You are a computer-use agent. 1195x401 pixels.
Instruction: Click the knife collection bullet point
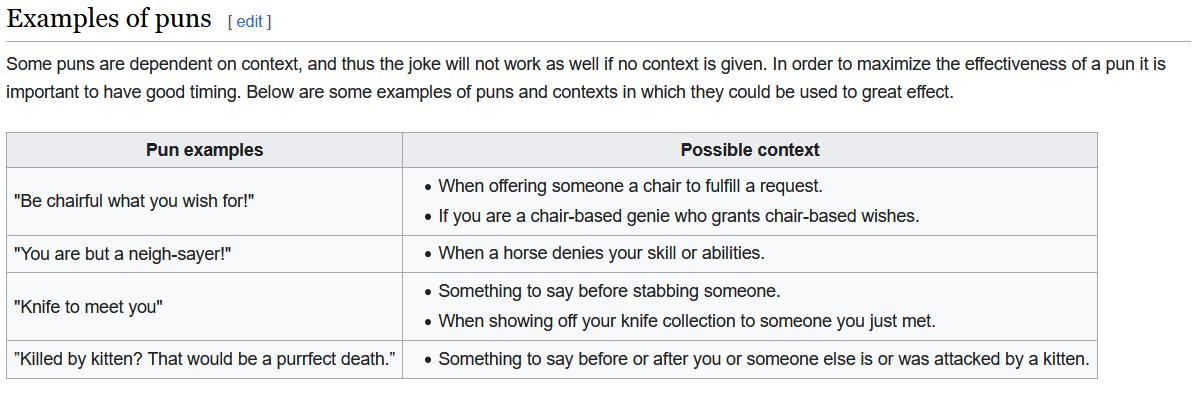click(686, 321)
